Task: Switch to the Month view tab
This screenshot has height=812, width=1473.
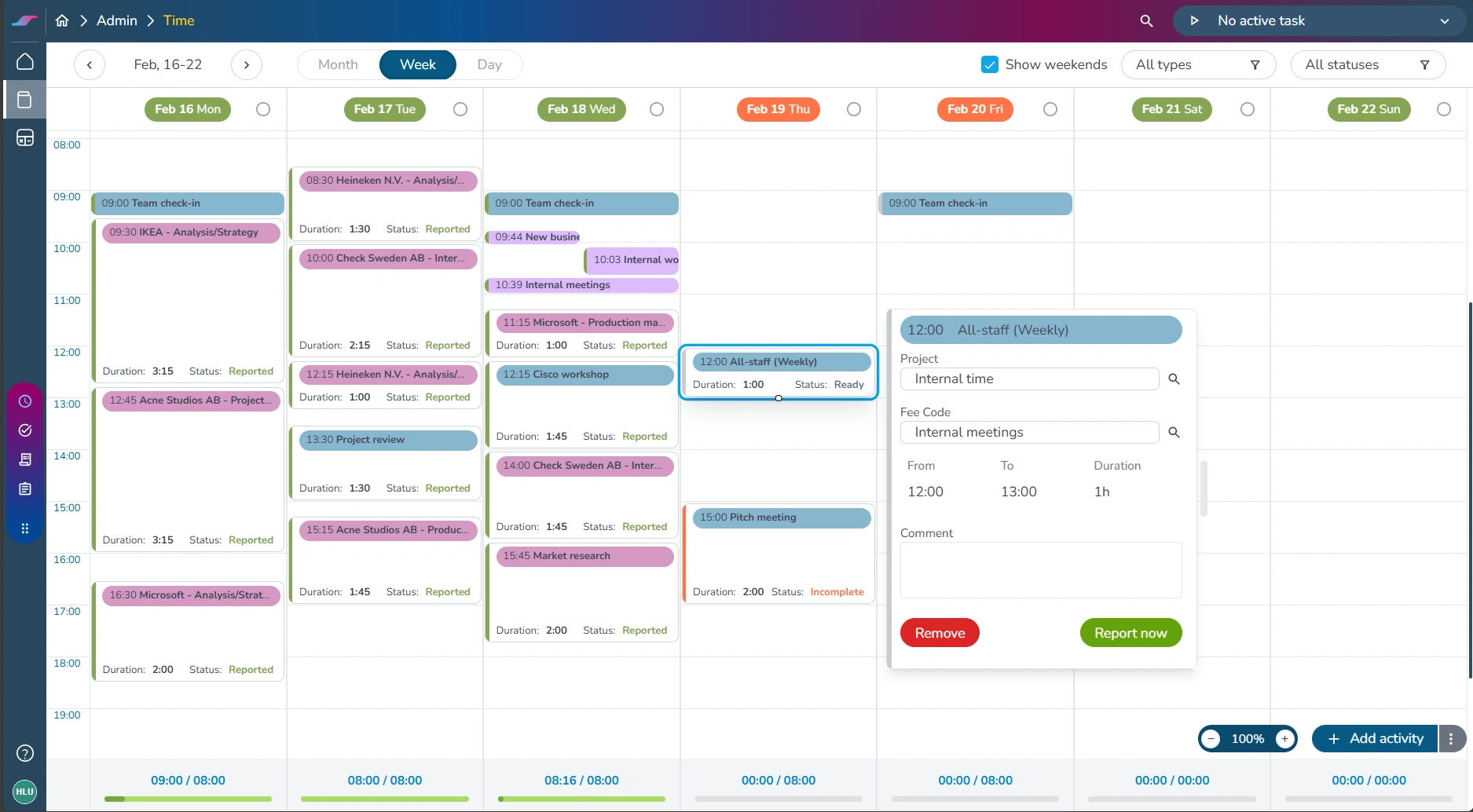Action: [338, 64]
